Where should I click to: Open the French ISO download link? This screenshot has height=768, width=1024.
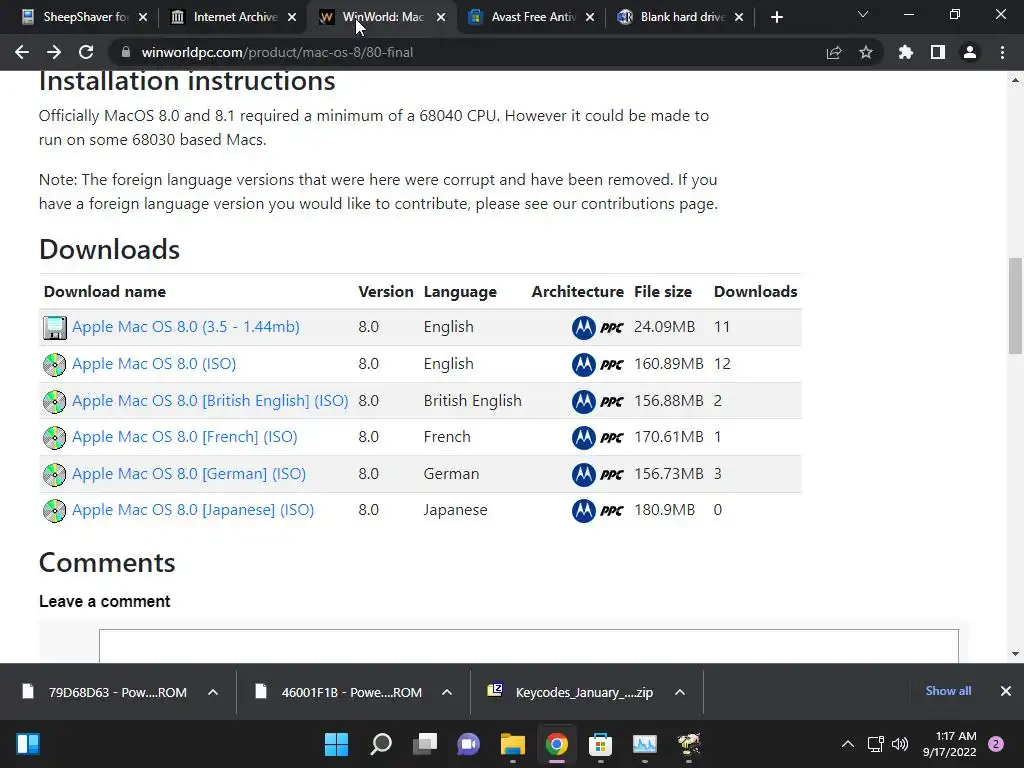(x=185, y=436)
